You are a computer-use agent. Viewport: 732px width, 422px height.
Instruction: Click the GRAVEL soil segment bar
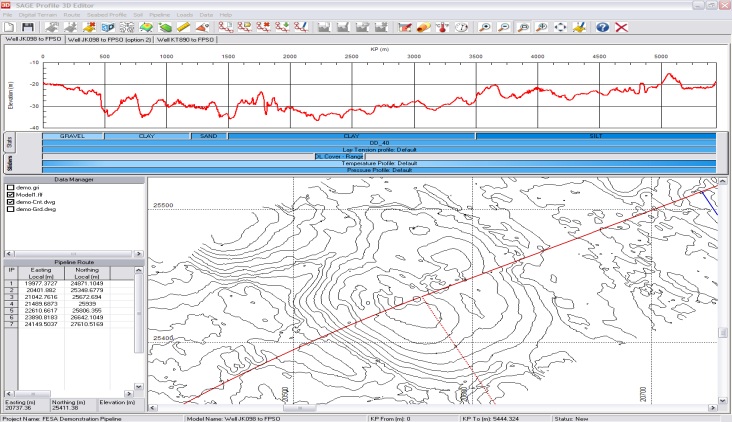72,135
